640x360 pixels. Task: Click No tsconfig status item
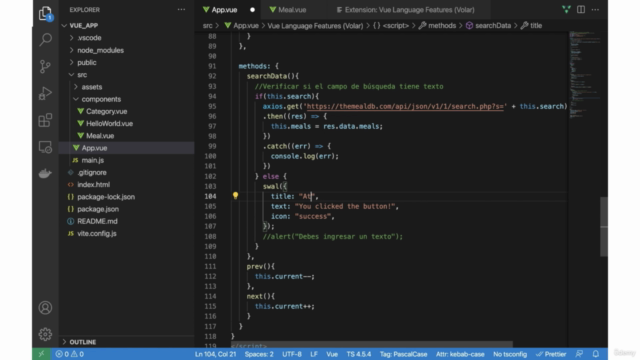coord(510,354)
